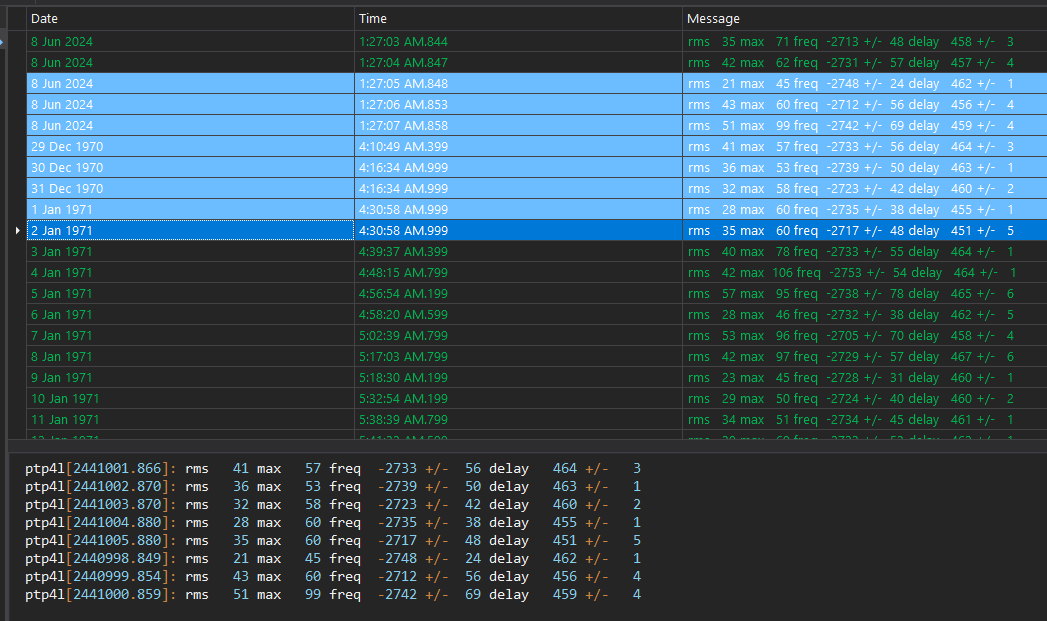
Task: Click time cell 1:27:06 AM.853
Action: (518, 105)
